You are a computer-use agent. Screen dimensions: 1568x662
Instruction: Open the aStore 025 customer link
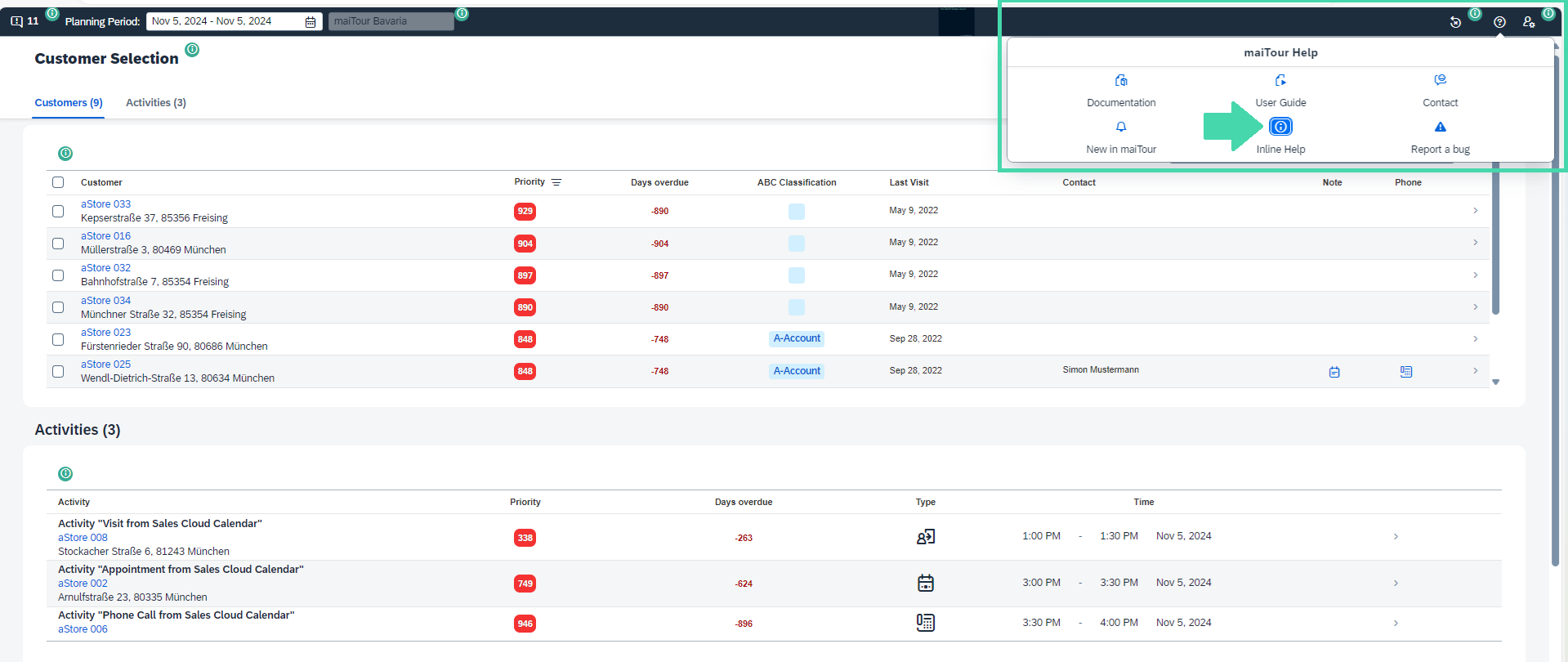105,365
